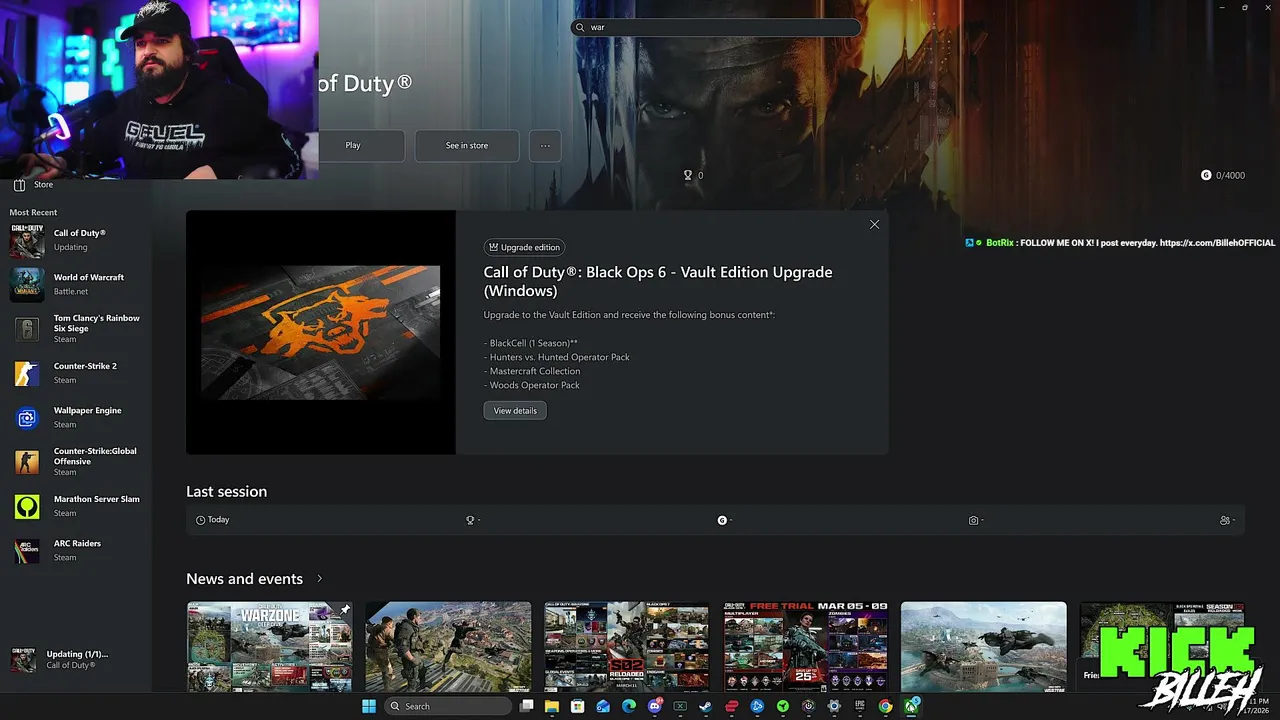
Task: Click the last session gamerscore icon
Action: tap(722, 520)
